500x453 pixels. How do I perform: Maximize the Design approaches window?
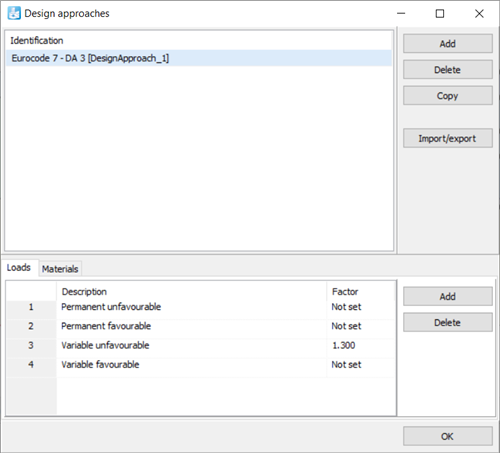tap(440, 14)
